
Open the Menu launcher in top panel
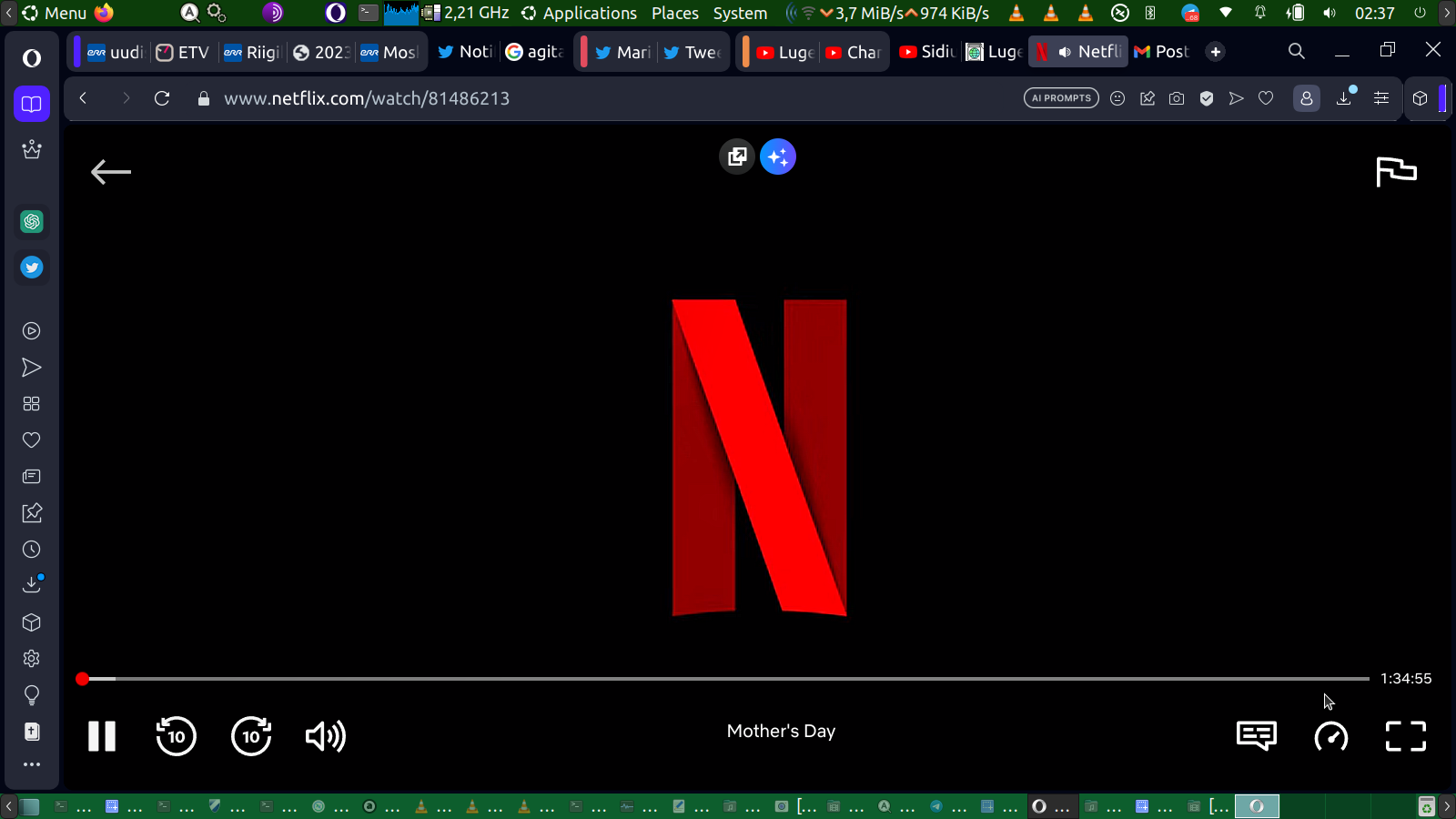[55, 13]
